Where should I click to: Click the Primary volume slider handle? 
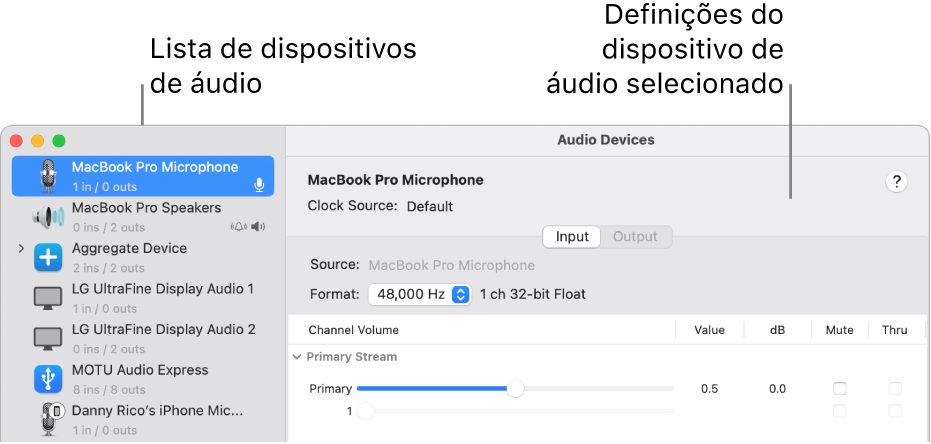(515, 388)
